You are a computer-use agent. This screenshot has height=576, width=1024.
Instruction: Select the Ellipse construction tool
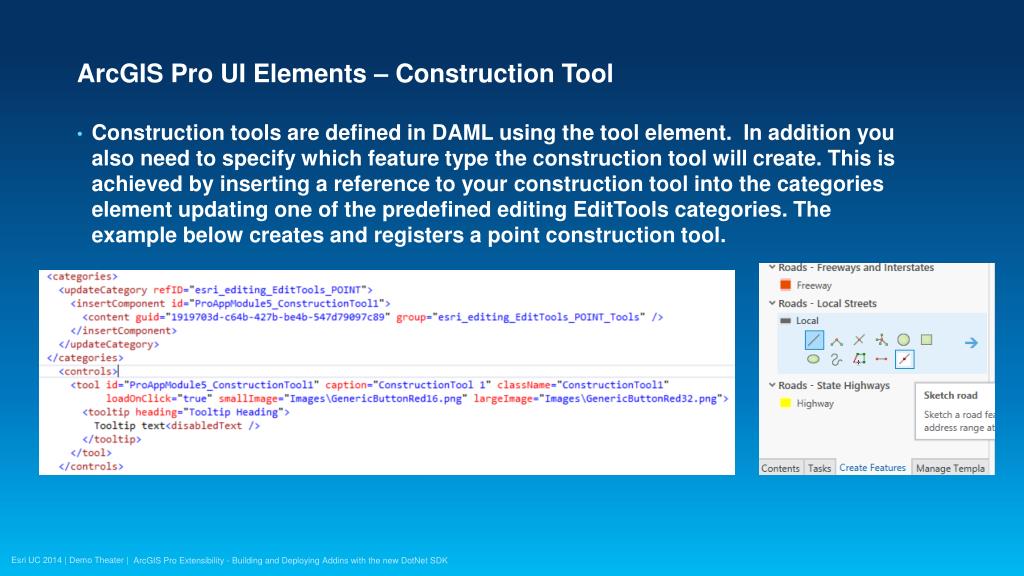point(813,359)
